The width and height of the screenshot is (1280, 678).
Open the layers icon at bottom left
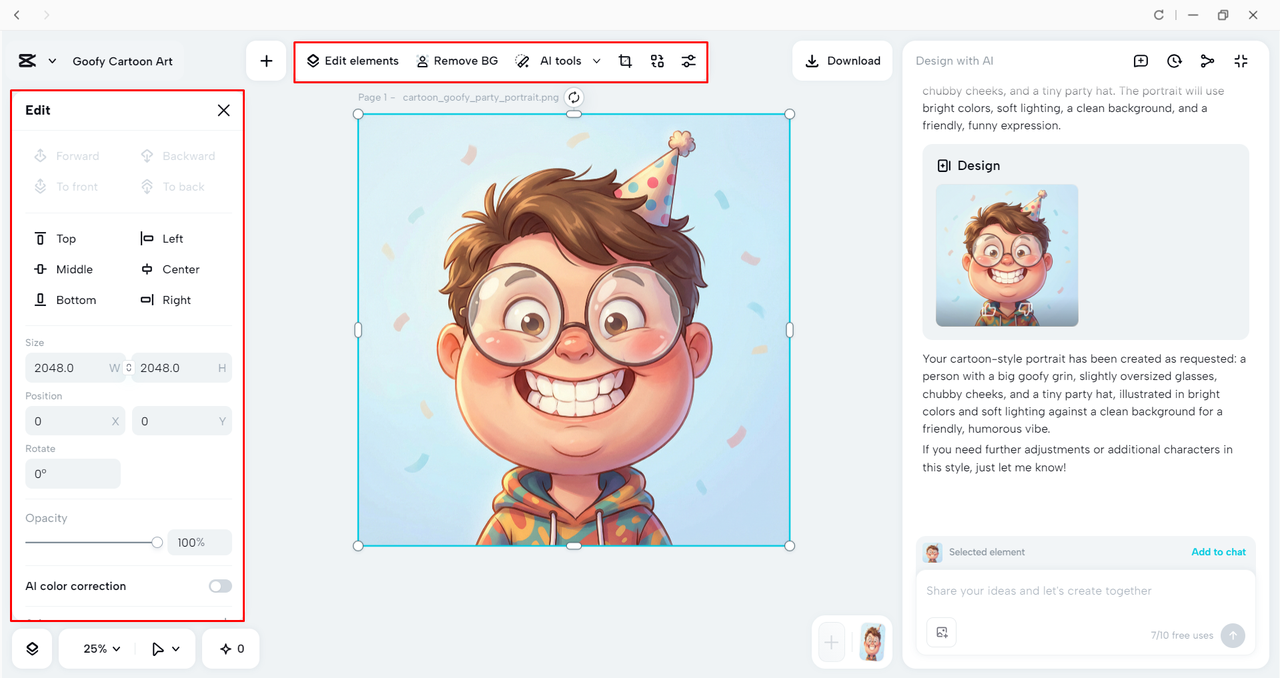pyautogui.click(x=32, y=648)
